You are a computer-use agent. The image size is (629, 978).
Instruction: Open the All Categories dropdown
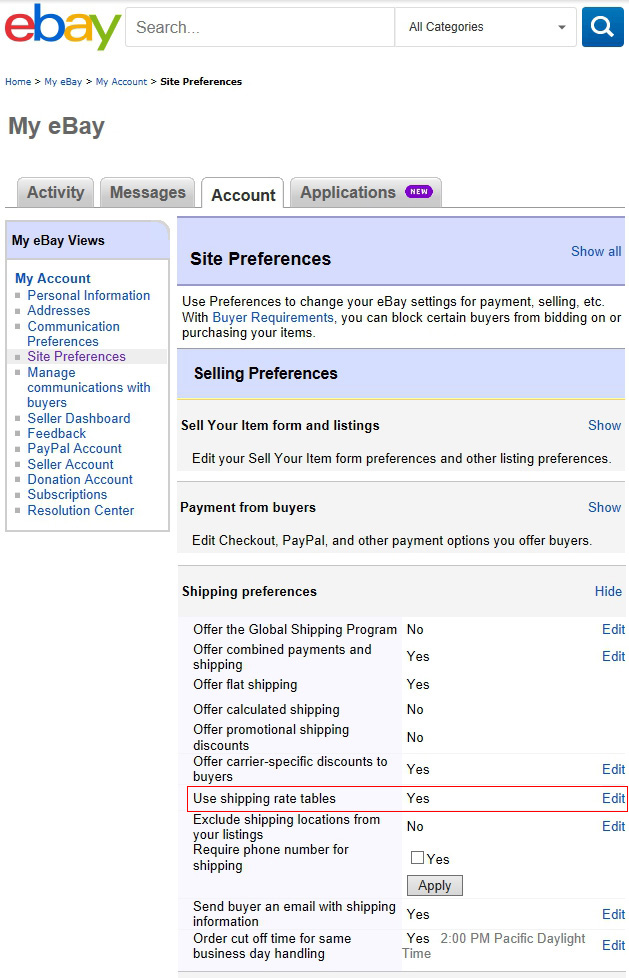tap(485, 27)
